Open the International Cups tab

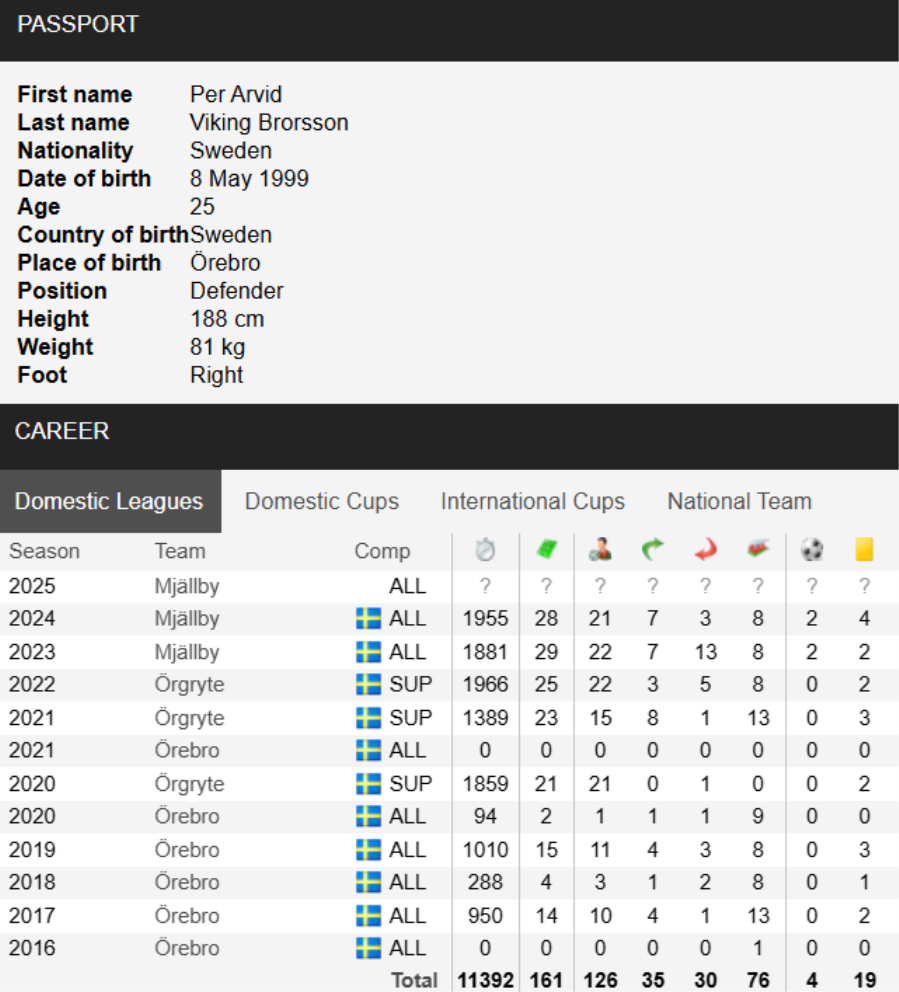coord(533,501)
